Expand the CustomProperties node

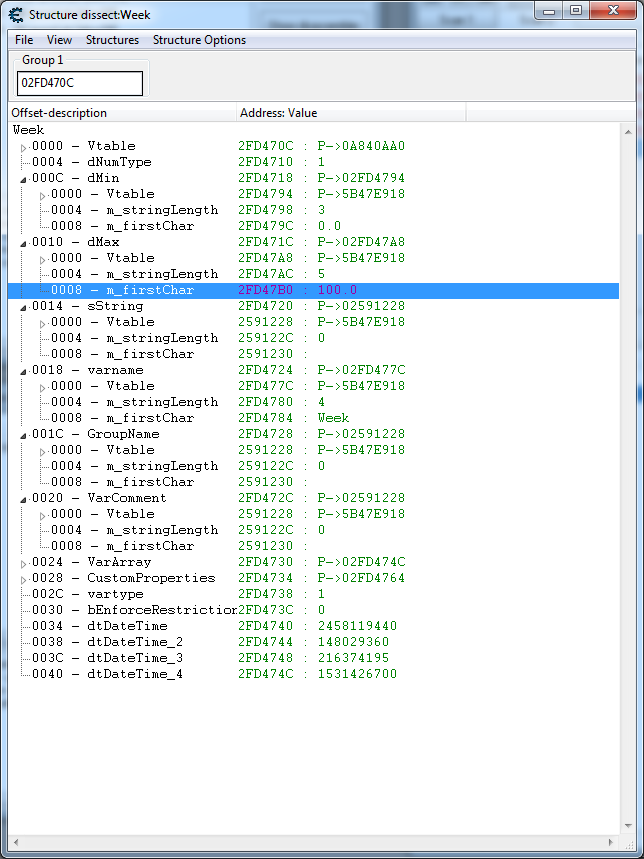[23, 579]
